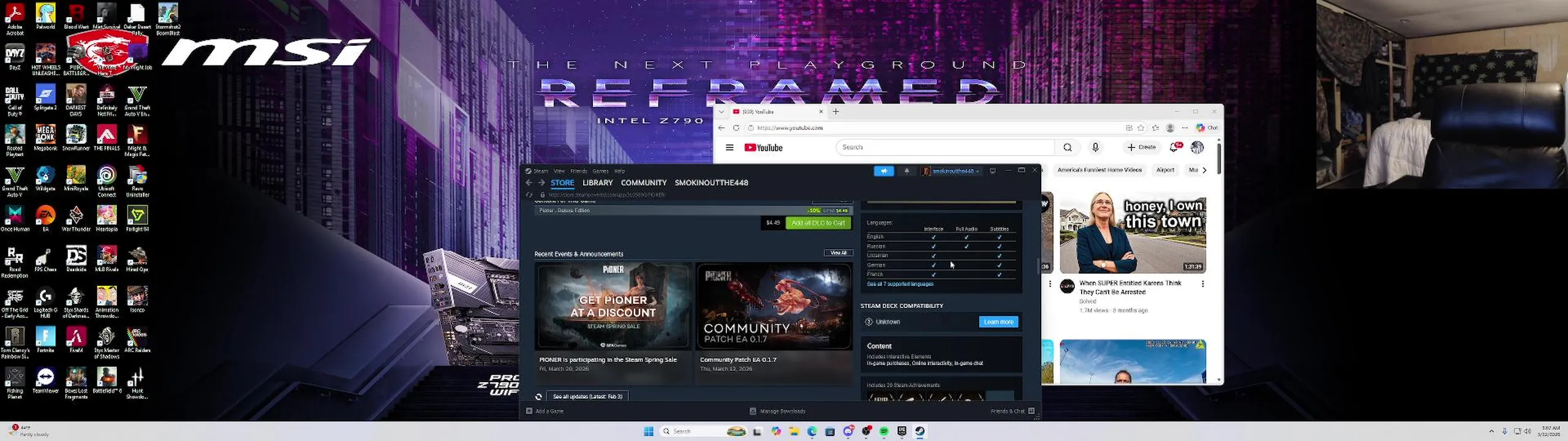The width and height of the screenshot is (1568, 441).
Task: Click the Edge address bar URL
Action: pyautogui.click(x=790, y=128)
